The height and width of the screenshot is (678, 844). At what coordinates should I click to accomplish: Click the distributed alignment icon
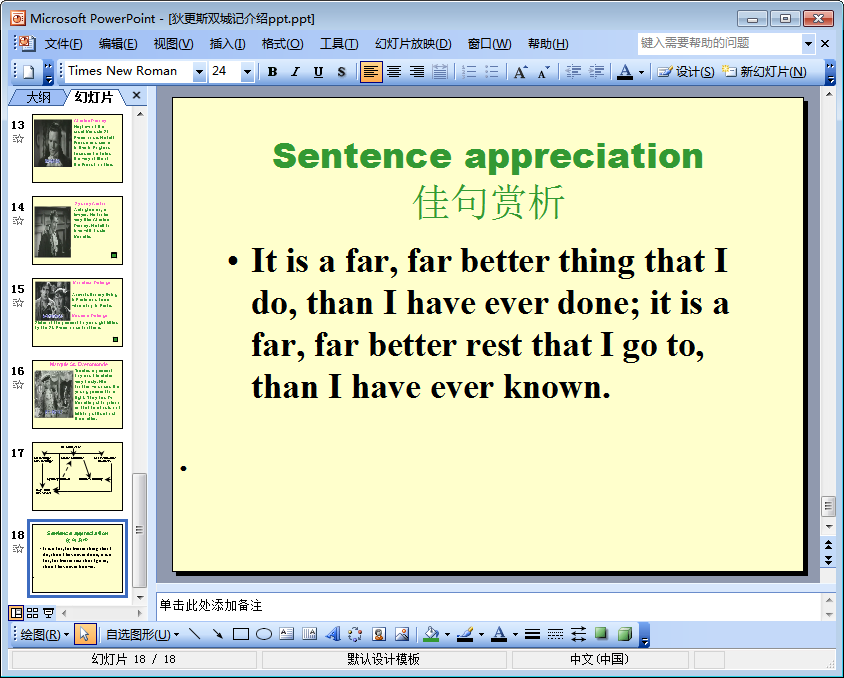click(440, 72)
